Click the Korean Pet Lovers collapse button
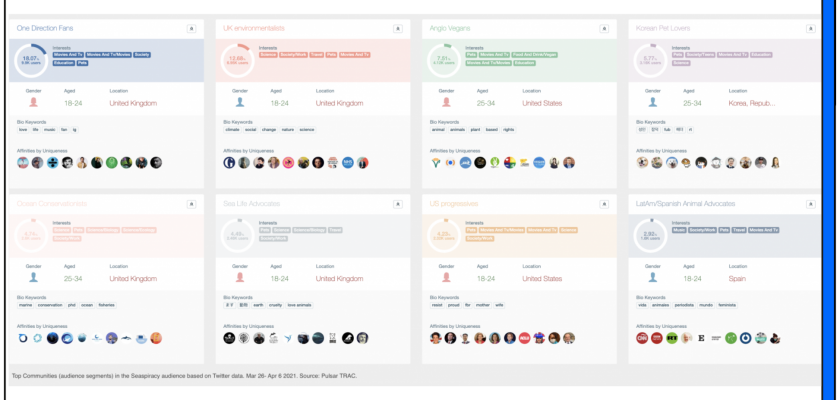The width and height of the screenshot is (840, 400). coord(809,28)
